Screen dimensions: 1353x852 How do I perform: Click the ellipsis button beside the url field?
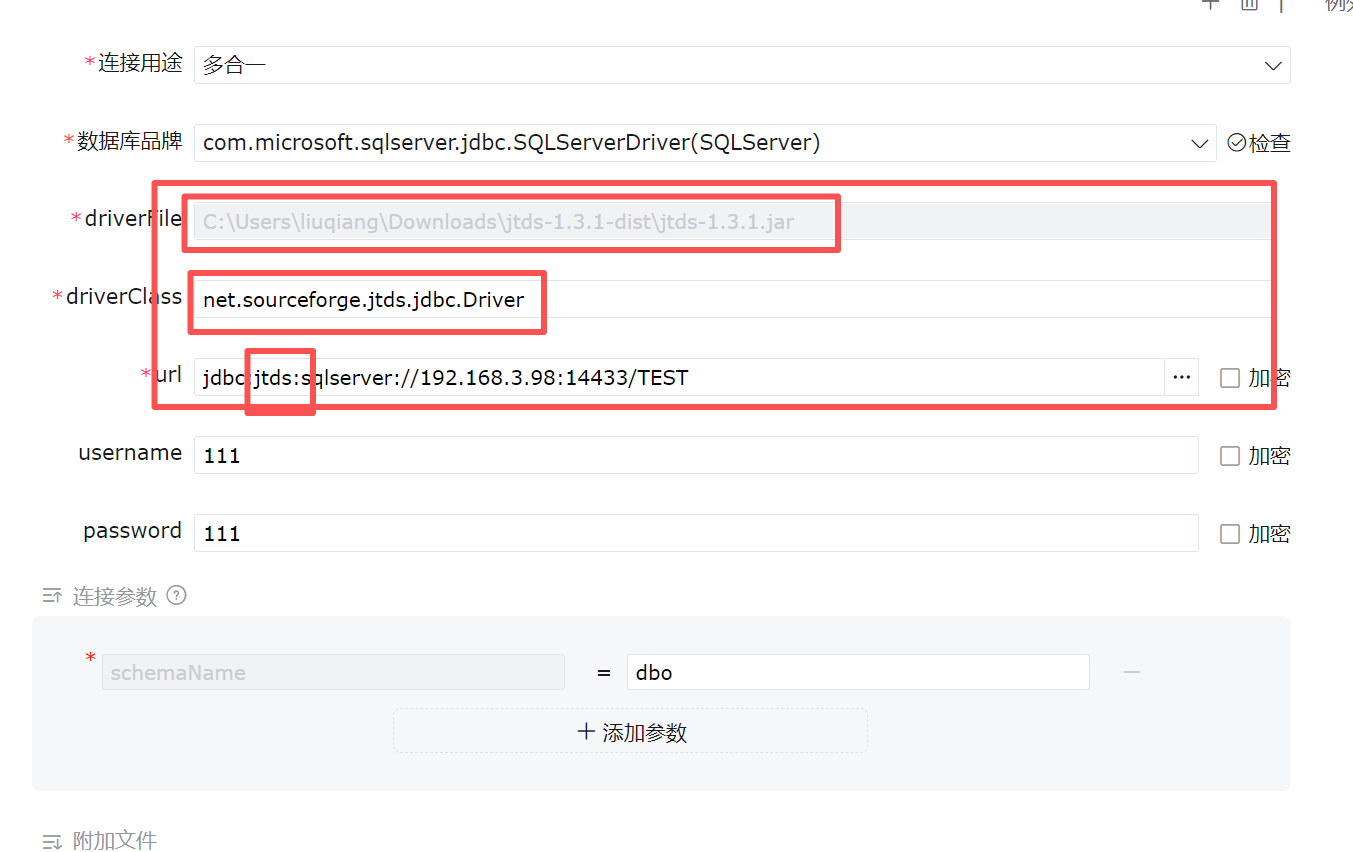click(x=1181, y=377)
